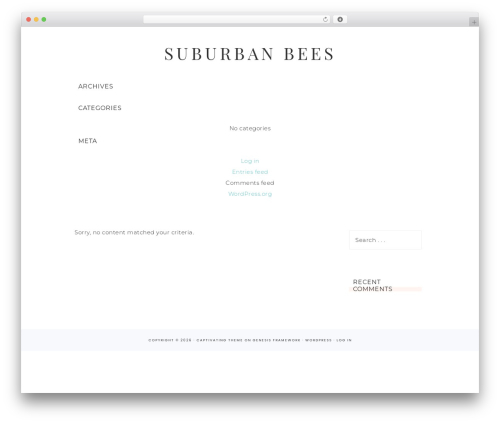Open the Comments feed link
500x423 pixels.
click(x=250, y=183)
